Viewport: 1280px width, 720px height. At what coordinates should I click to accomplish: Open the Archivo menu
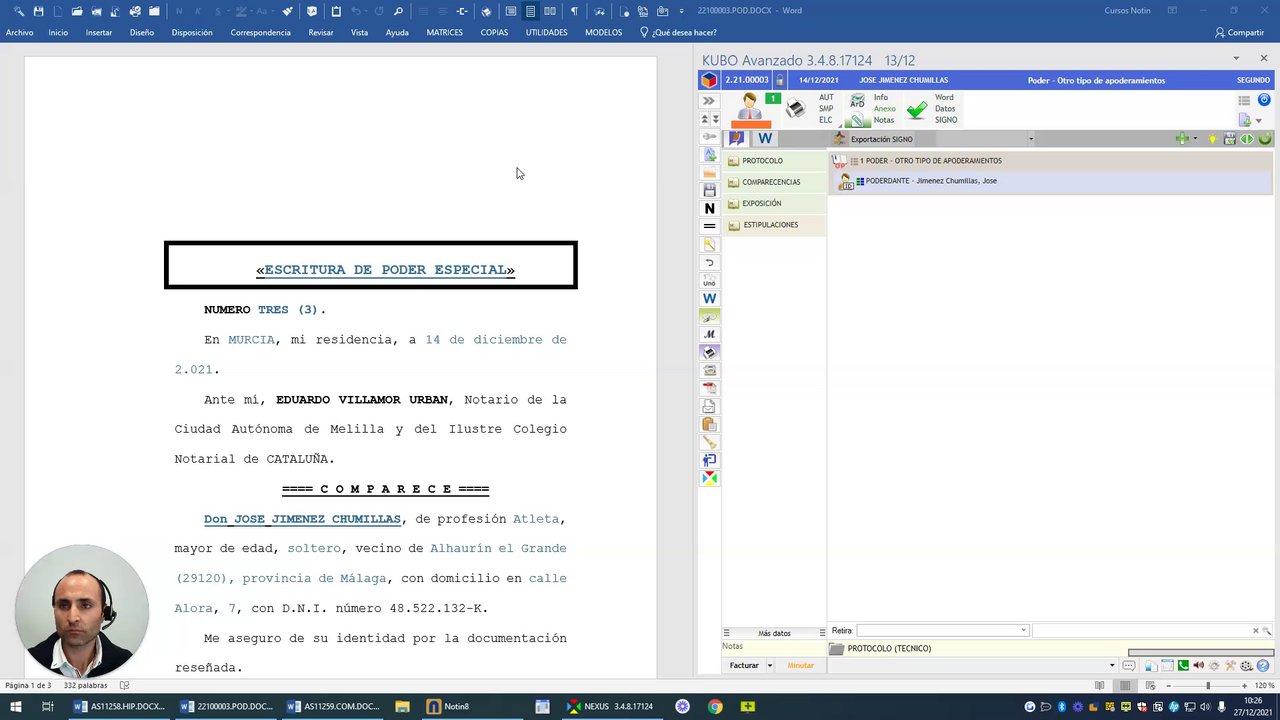point(19,32)
